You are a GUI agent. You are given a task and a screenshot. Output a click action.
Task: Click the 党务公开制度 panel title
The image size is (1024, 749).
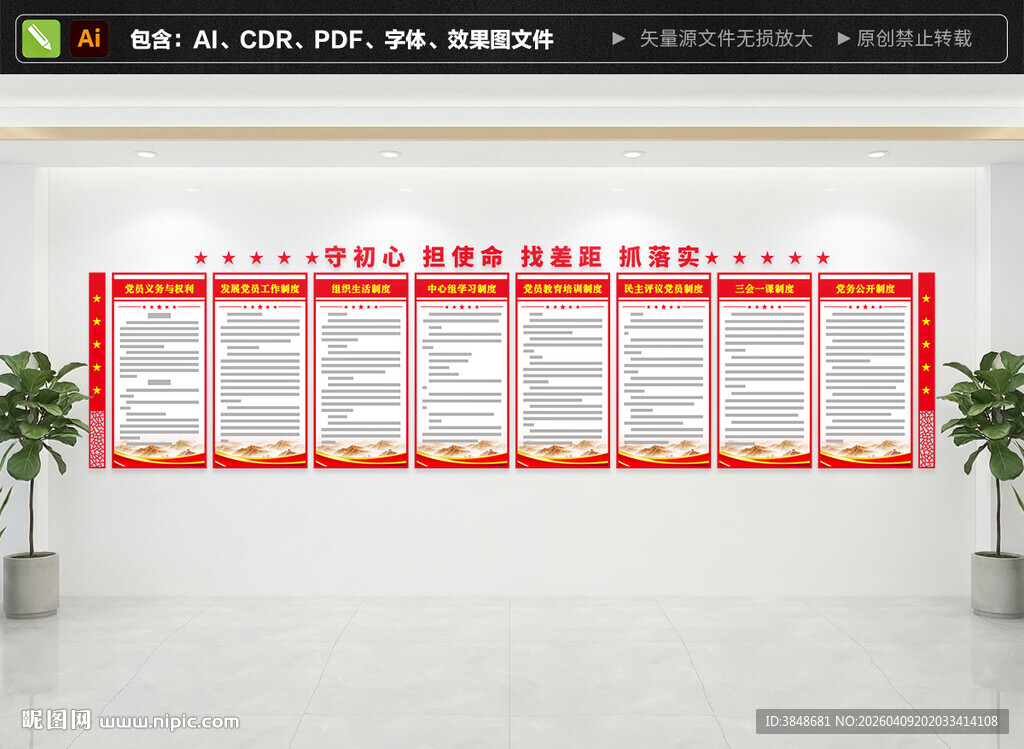point(865,289)
